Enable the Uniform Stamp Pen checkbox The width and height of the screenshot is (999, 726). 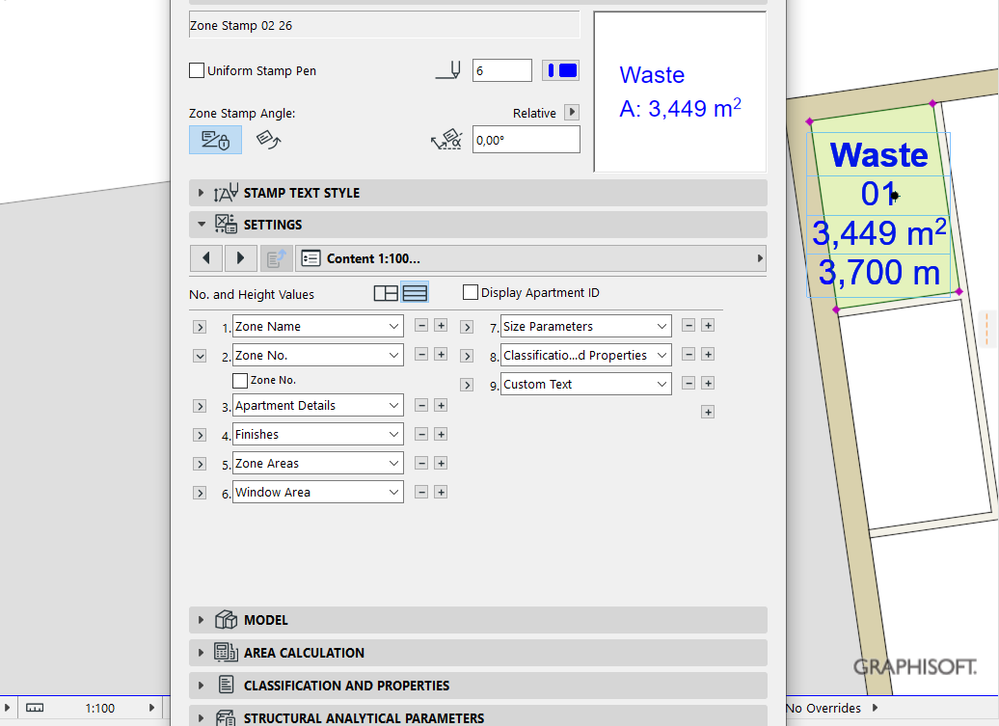[196, 70]
